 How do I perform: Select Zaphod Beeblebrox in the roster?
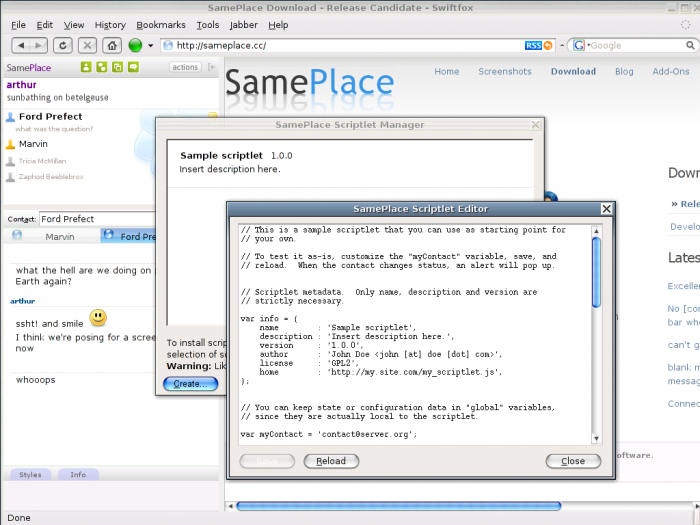(x=51, y=177)
